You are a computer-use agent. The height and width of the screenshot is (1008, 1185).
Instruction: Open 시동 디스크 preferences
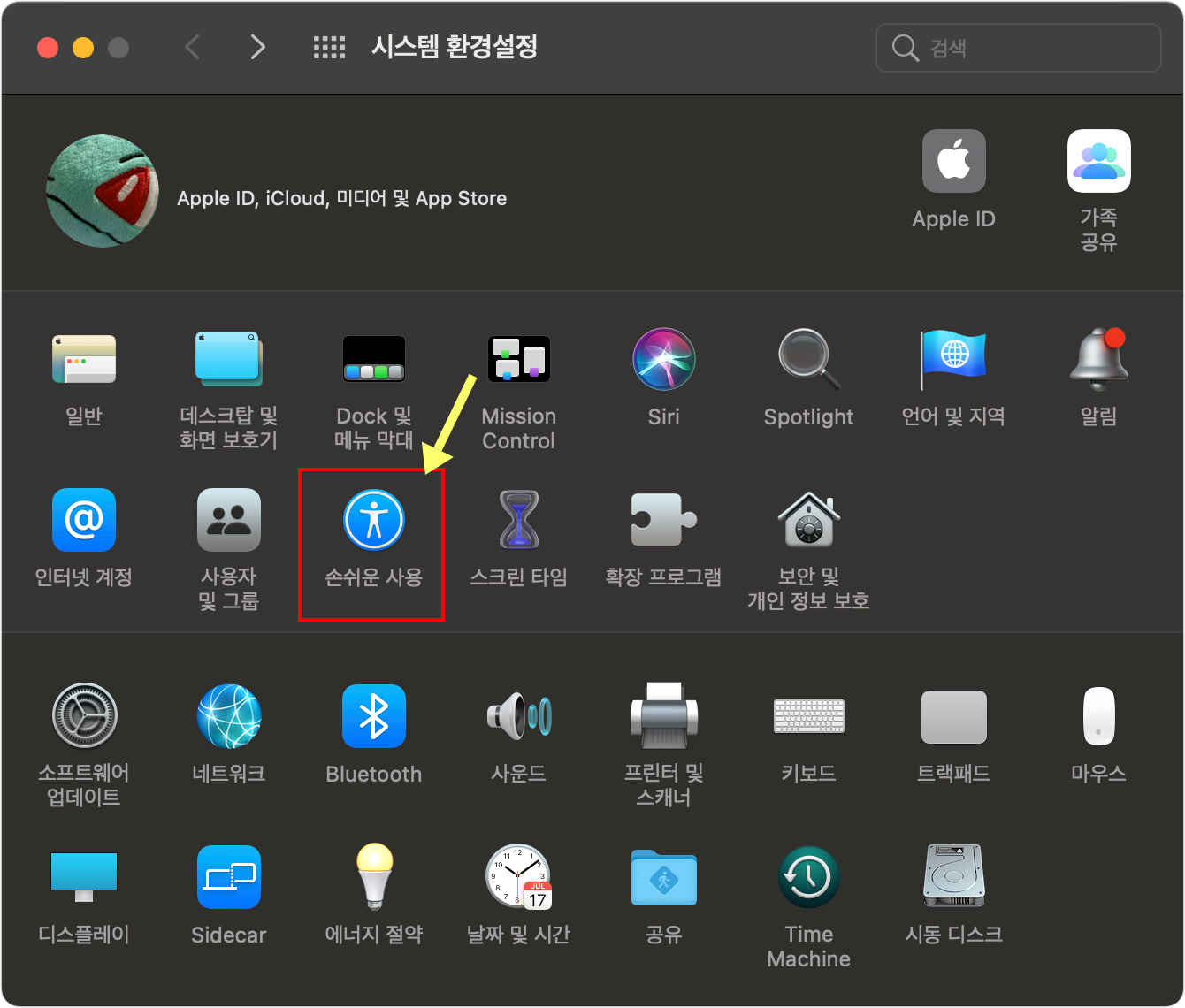click(954, 875)
